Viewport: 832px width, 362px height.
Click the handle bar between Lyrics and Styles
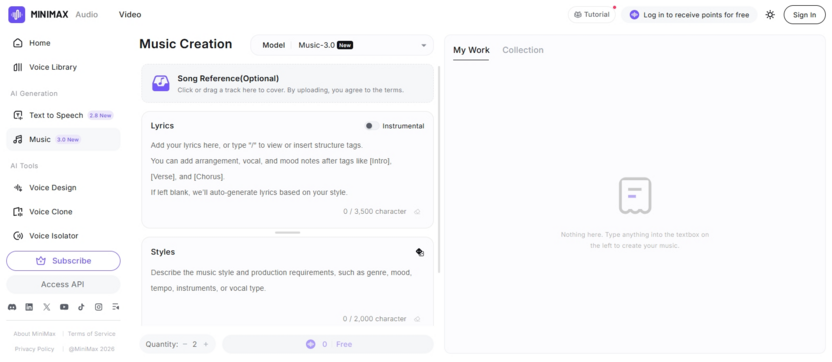pyautogui.click(x=288, y=232)
